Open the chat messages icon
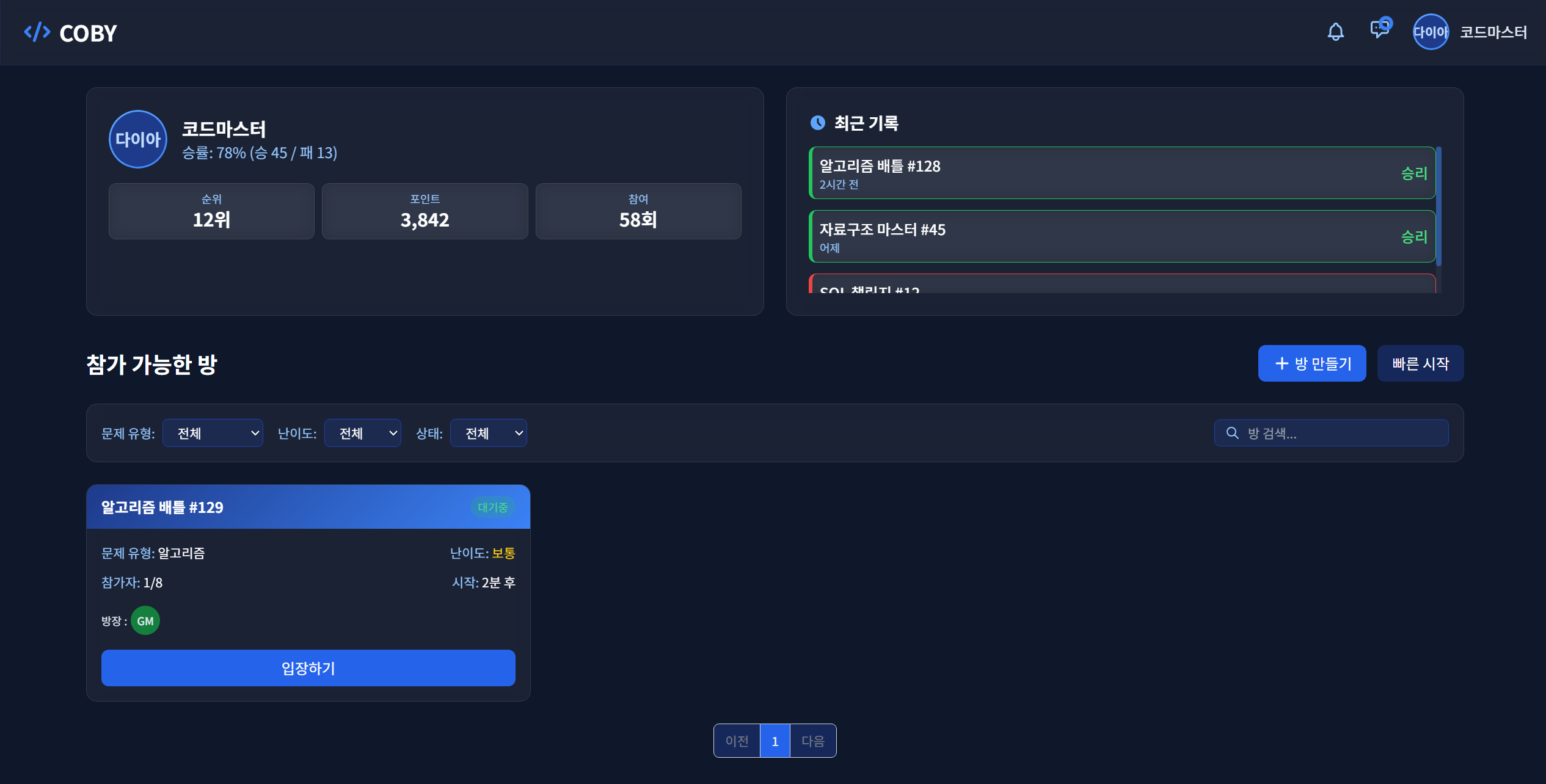The width and height of the screenshot is (1546, 784). pyautogui.click(x=1380, y=28)
